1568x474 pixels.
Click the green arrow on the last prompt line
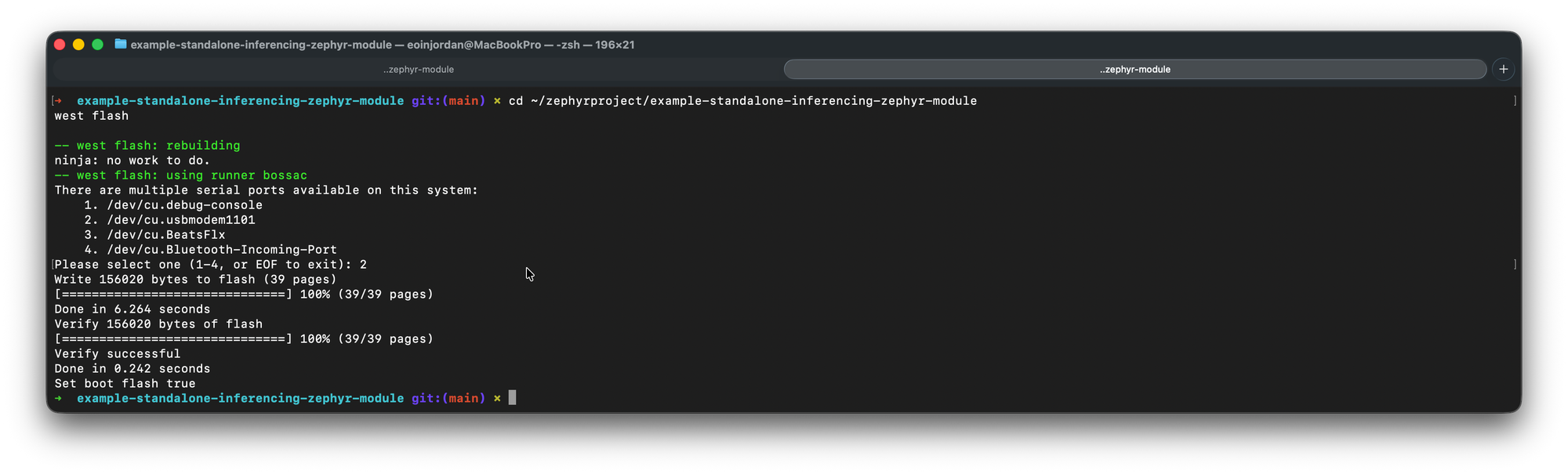click(58, 398)
